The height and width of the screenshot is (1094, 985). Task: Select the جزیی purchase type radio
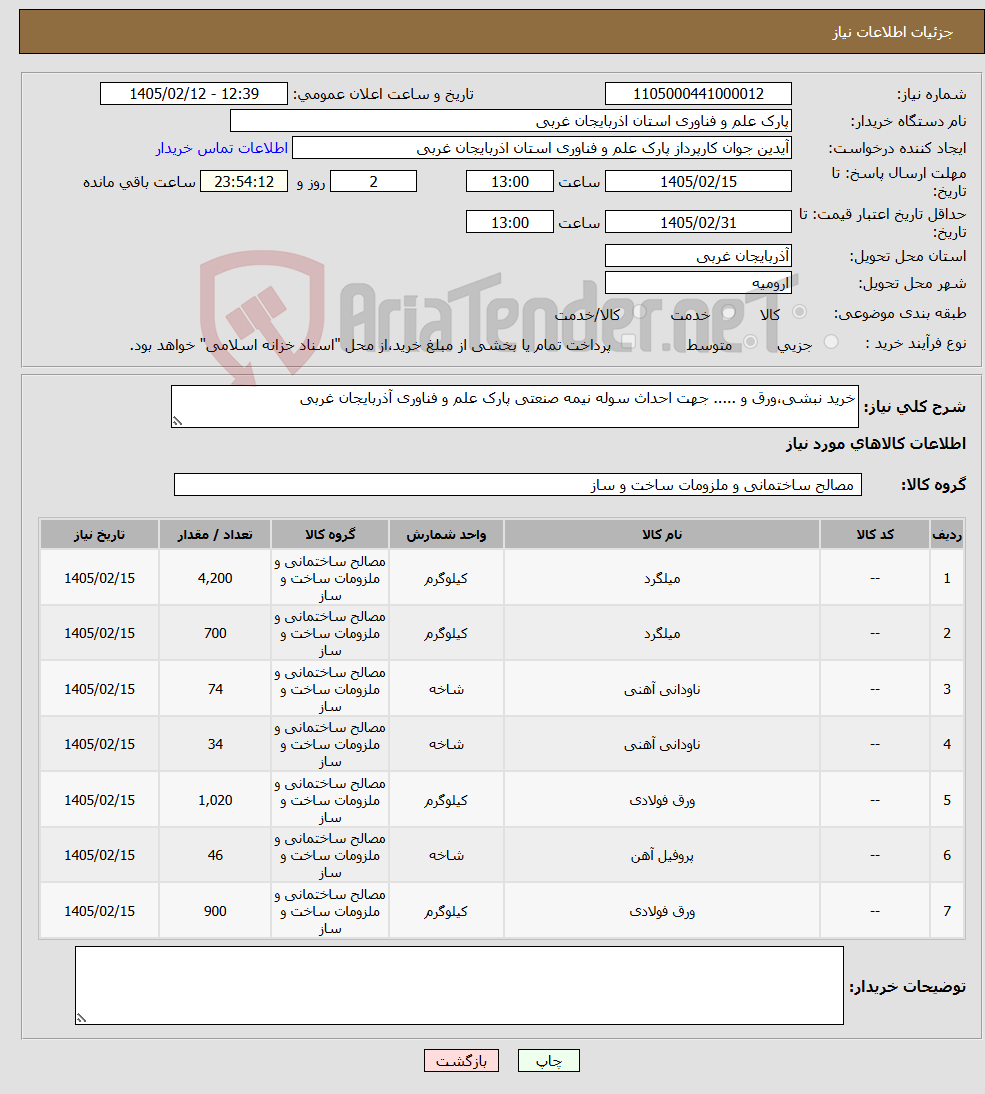pos(830,342)
